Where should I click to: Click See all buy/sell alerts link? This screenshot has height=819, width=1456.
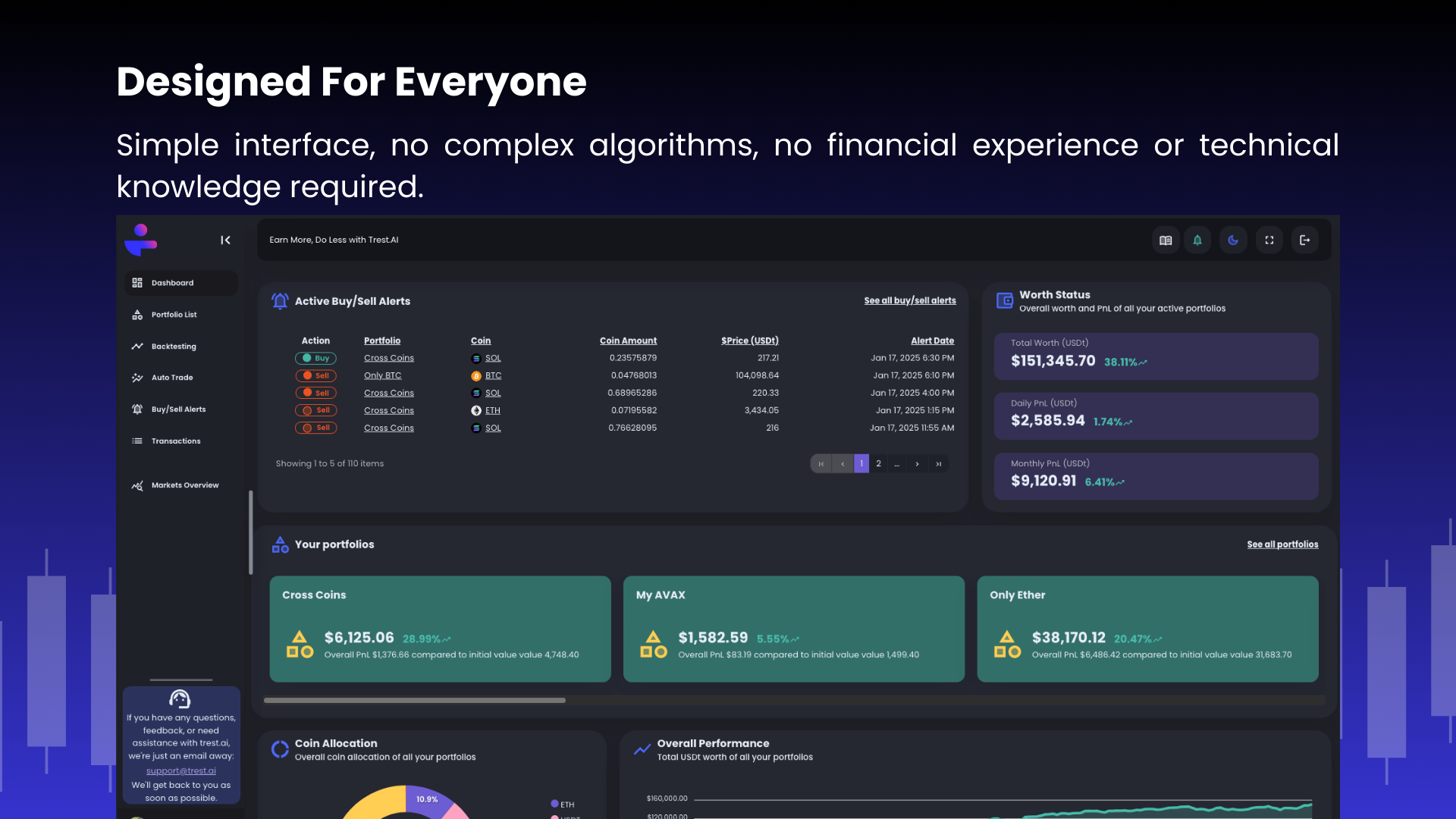coord(910,301)
